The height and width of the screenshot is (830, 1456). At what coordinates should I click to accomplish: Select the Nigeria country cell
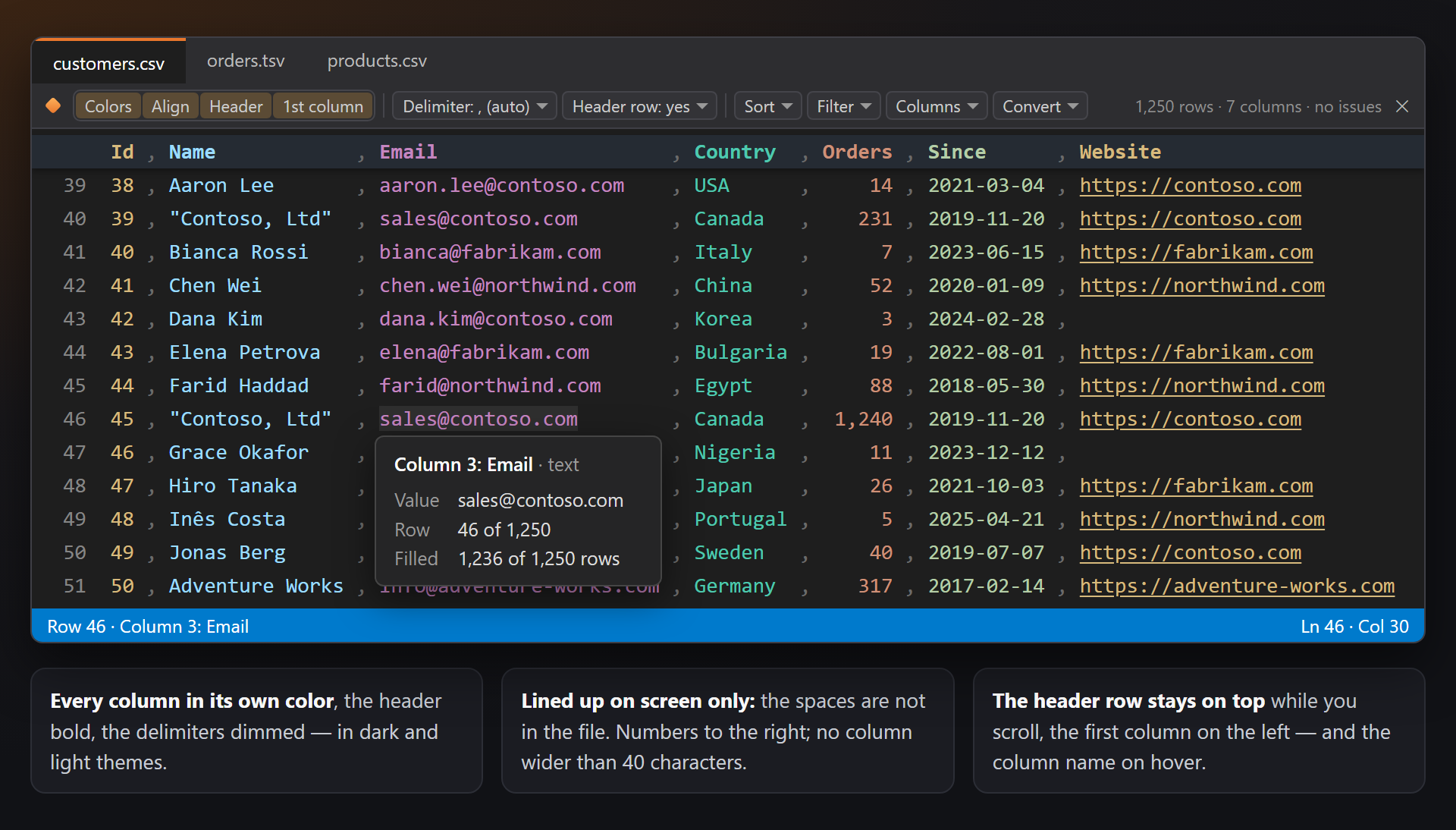(734, 452)
